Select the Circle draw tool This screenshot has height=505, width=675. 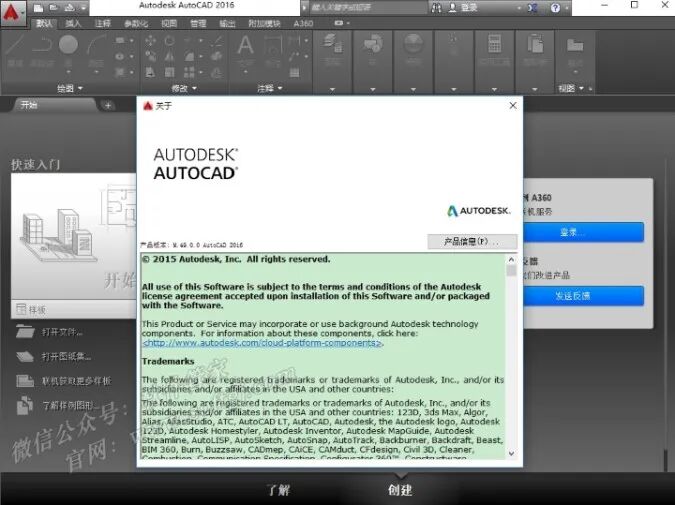coord(68,45)
